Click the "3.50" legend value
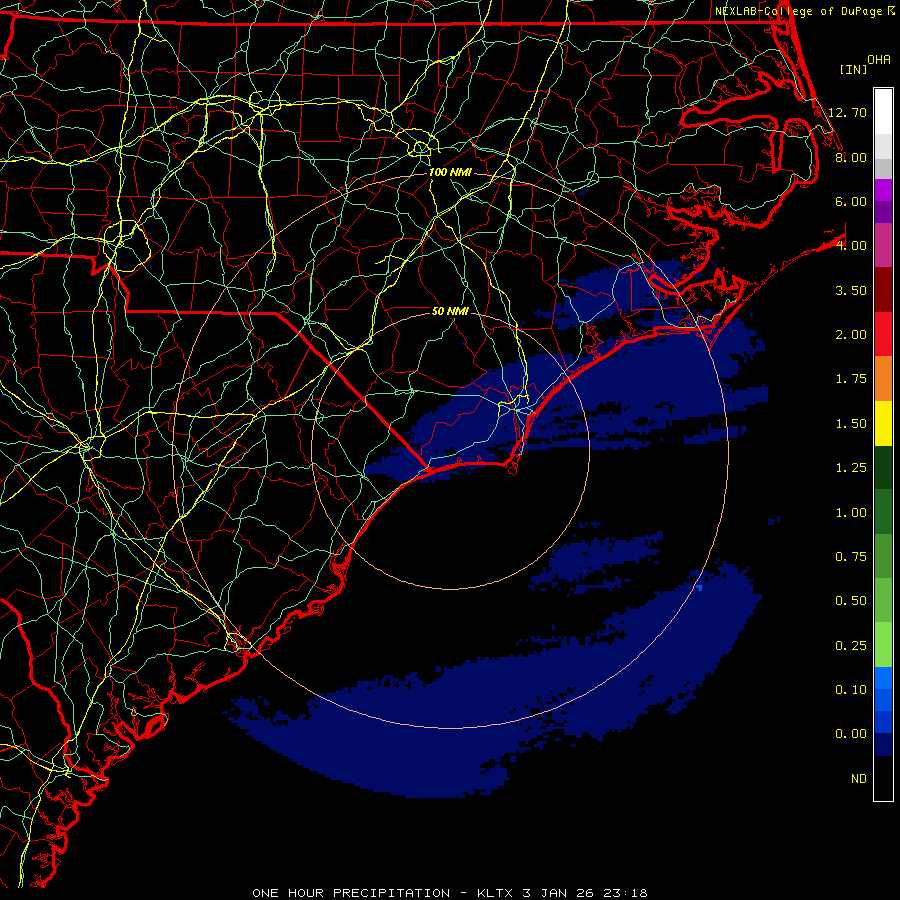 pos(851,290)
